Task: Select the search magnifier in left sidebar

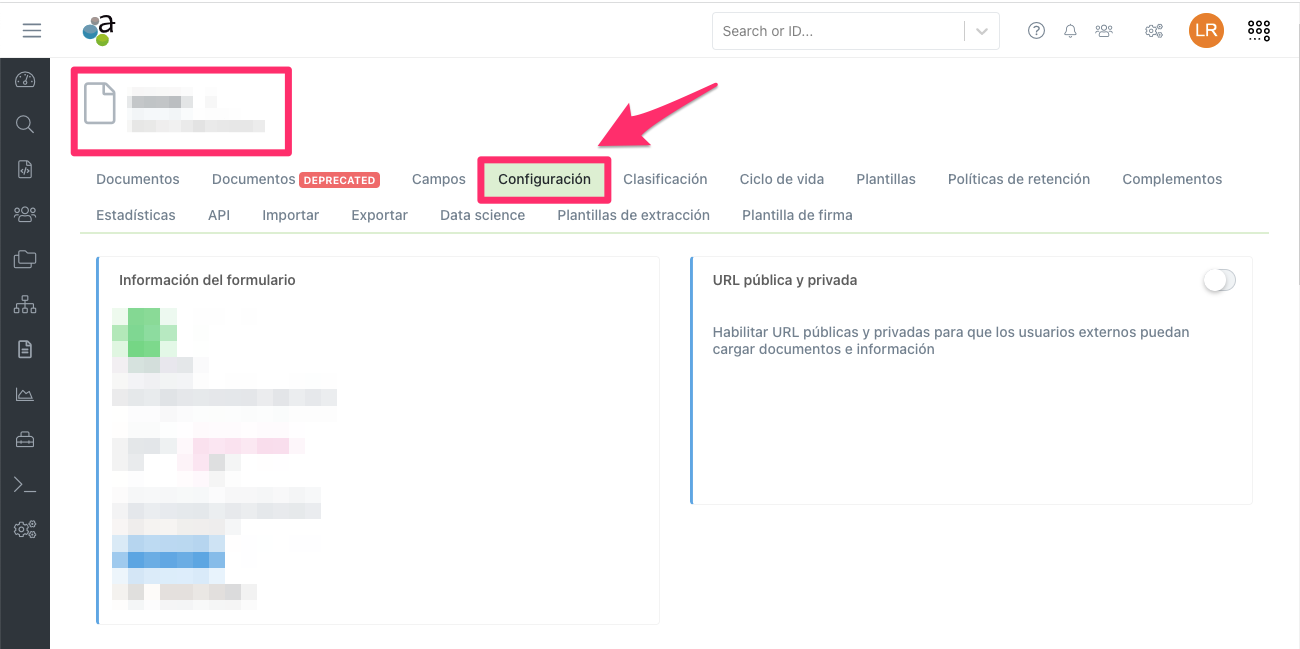Action: 24,124
